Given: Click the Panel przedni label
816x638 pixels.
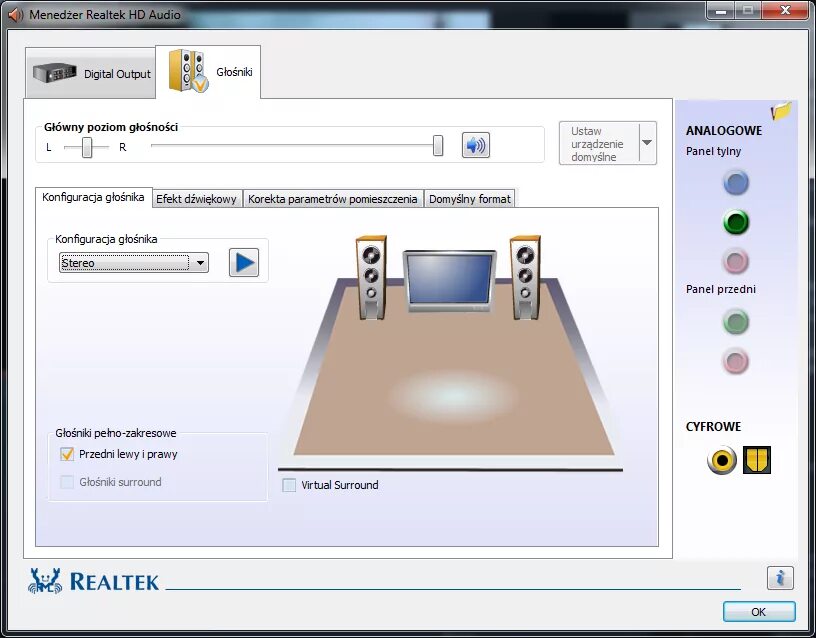Looking at the screenshot, I should (x=721, y=289).
